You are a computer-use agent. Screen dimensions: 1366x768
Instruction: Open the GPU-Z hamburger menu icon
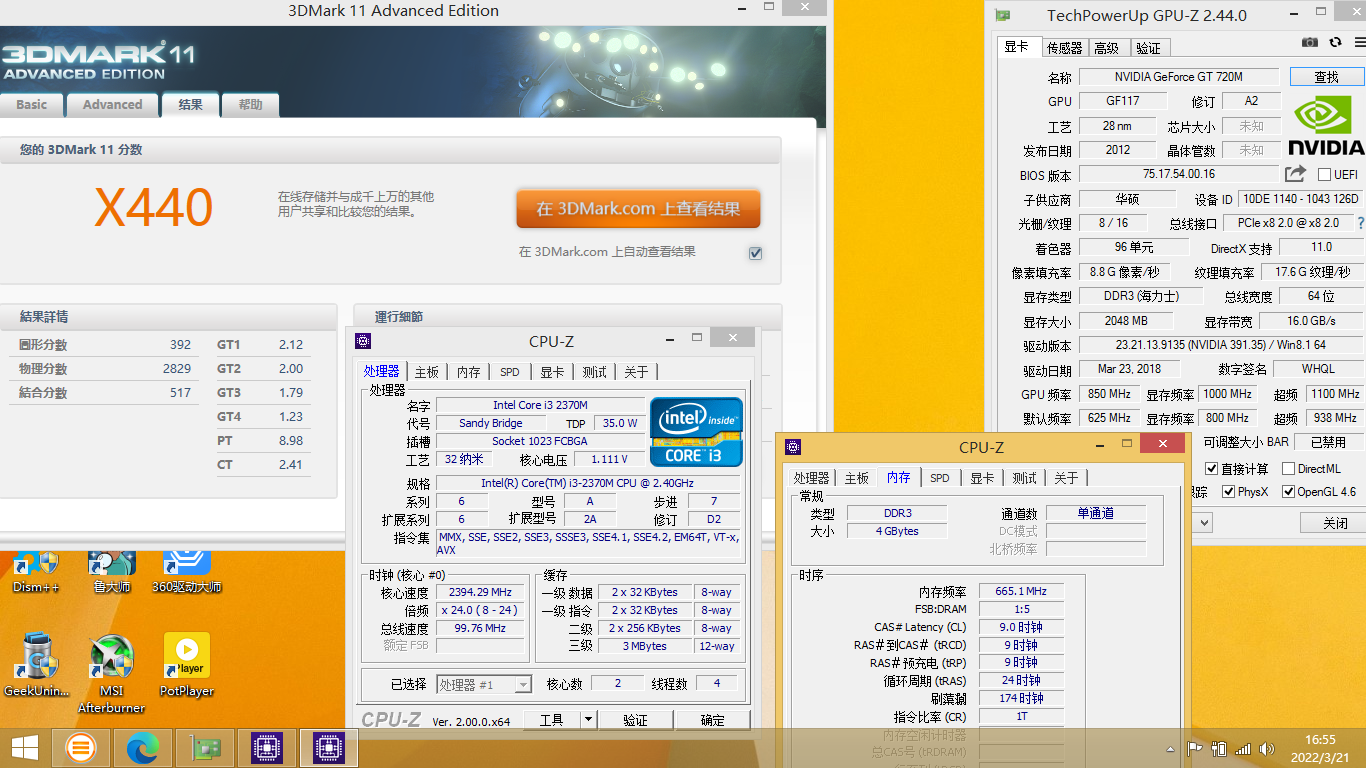click(1358, 42)
